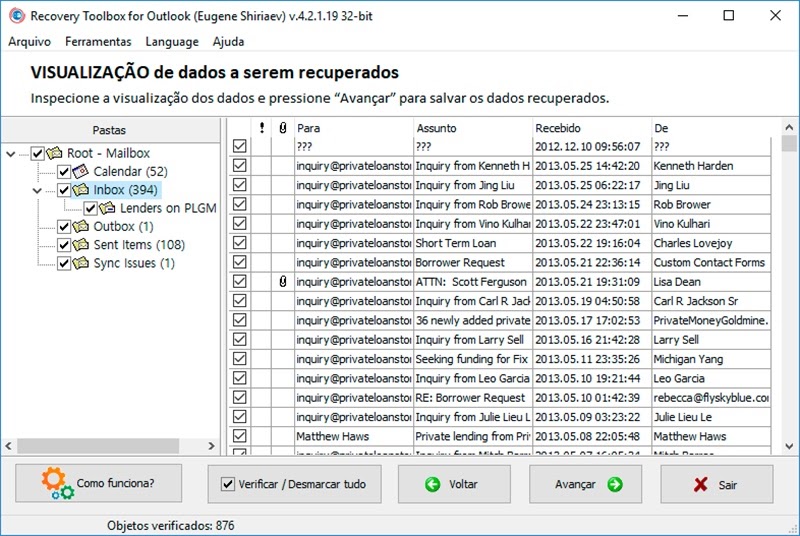Click the message list scroll up arrow
Image resolution: width=800 pixels, height=536 pixels.
tap(789, 127)
